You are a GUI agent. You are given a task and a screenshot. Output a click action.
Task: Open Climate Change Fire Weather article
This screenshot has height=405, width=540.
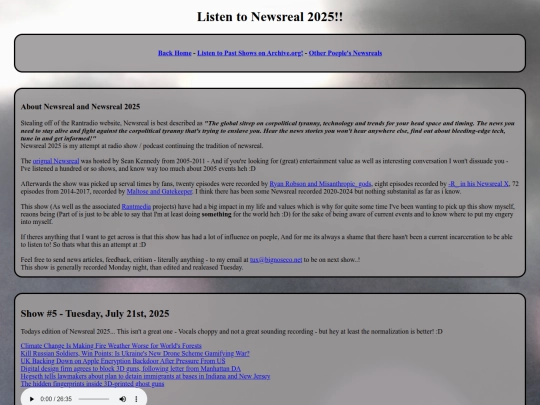coord(111,346)
